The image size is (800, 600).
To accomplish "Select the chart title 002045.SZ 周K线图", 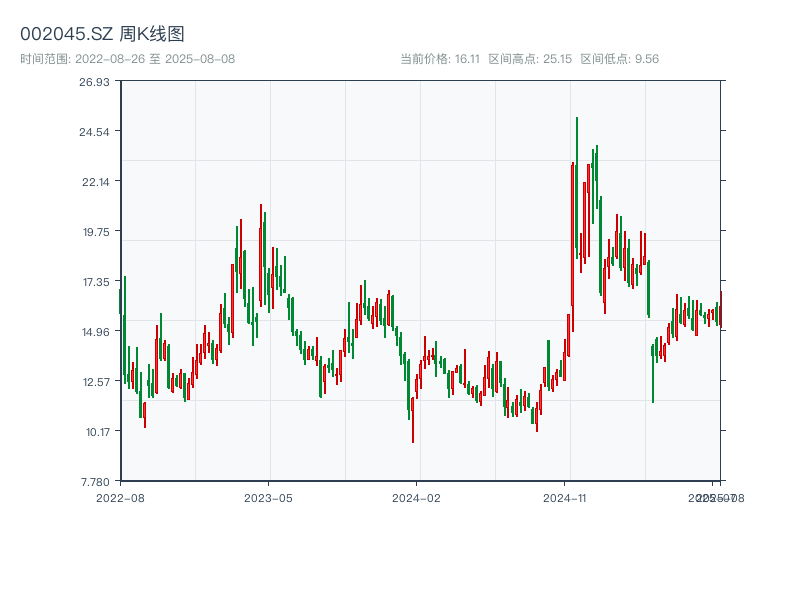I will pyautogui.click(x=102, y=34).
